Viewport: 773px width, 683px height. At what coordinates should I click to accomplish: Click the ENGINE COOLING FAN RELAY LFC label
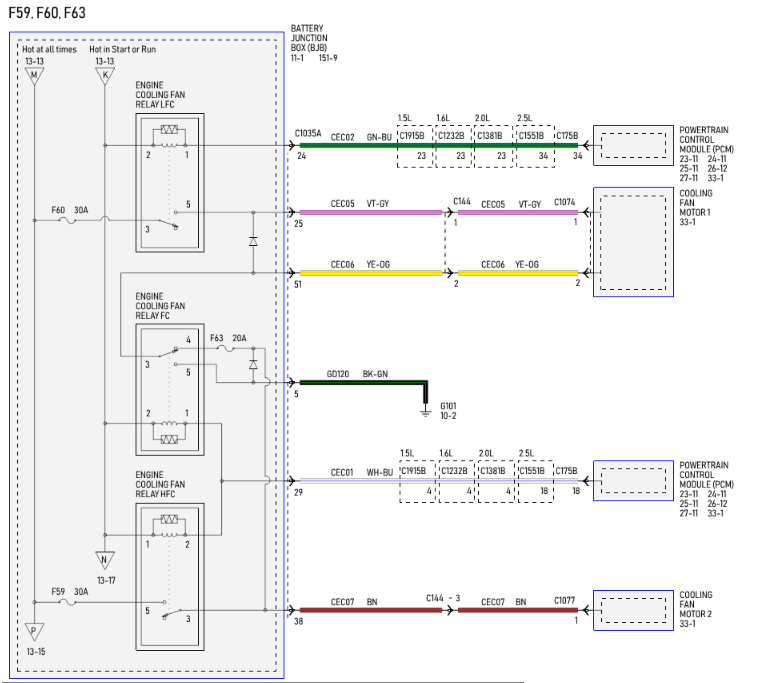point(160,95)
